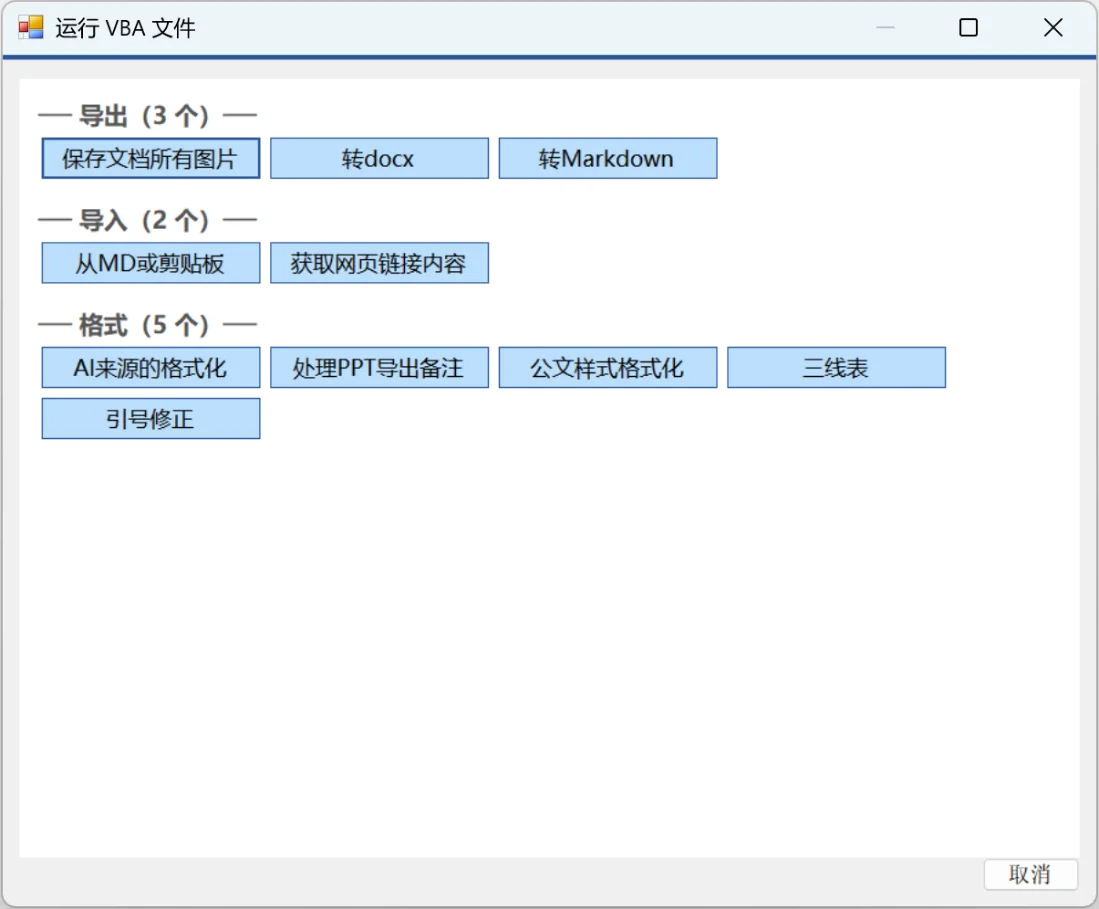Choose 处理PPT导出备注 button
The width and height of the screenshot is (1099, 909).
pos(379,367)
